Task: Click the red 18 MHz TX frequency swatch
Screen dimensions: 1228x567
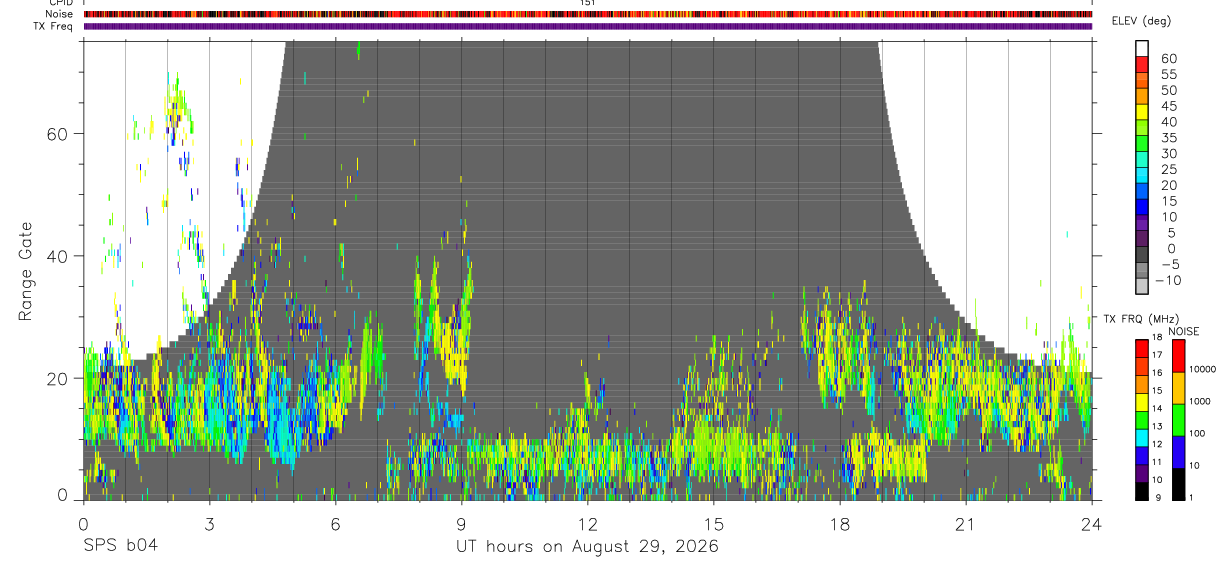Action: 1142,347
